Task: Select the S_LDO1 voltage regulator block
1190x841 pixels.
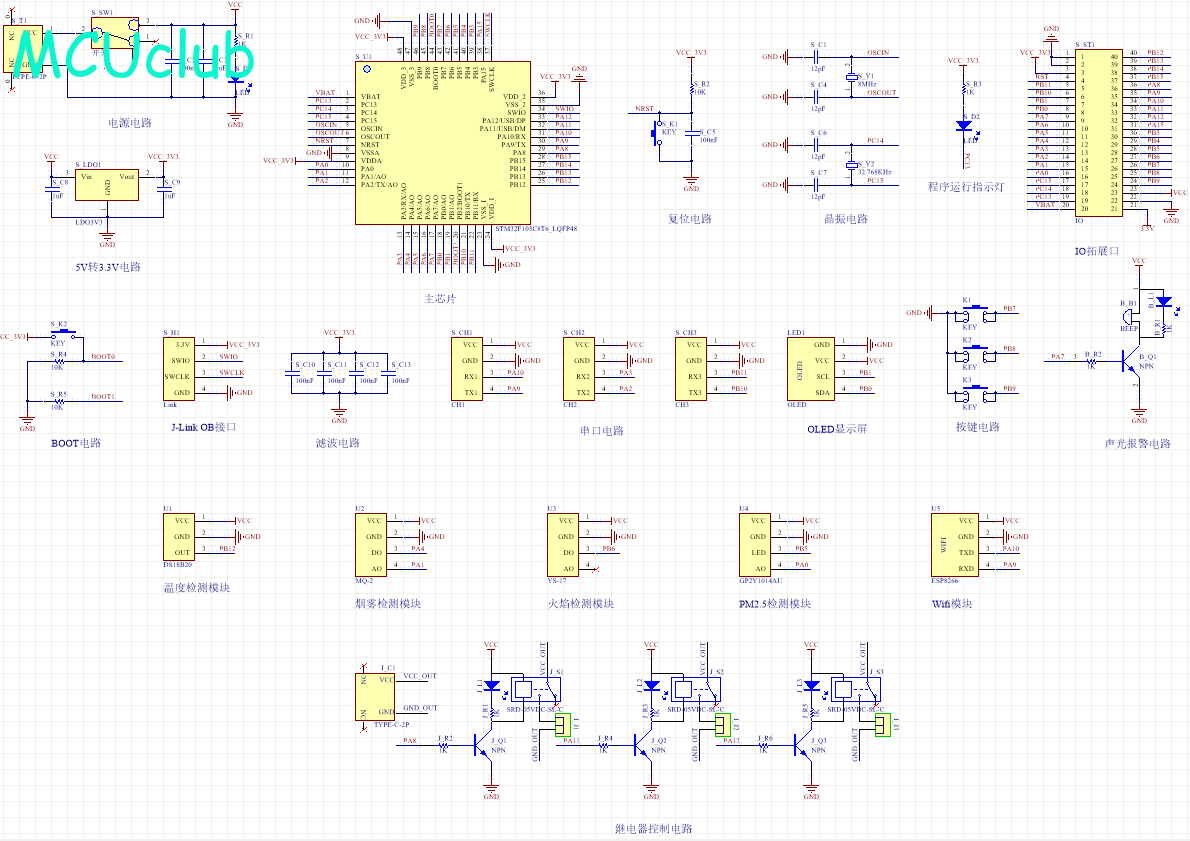Action: point(107,185)
